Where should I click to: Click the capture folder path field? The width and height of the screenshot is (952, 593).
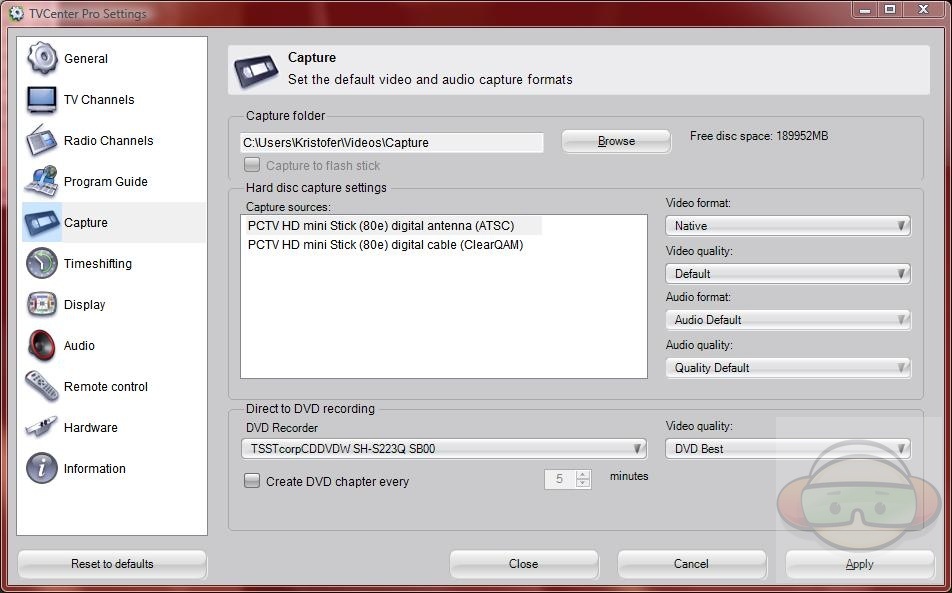pos(392,143)
